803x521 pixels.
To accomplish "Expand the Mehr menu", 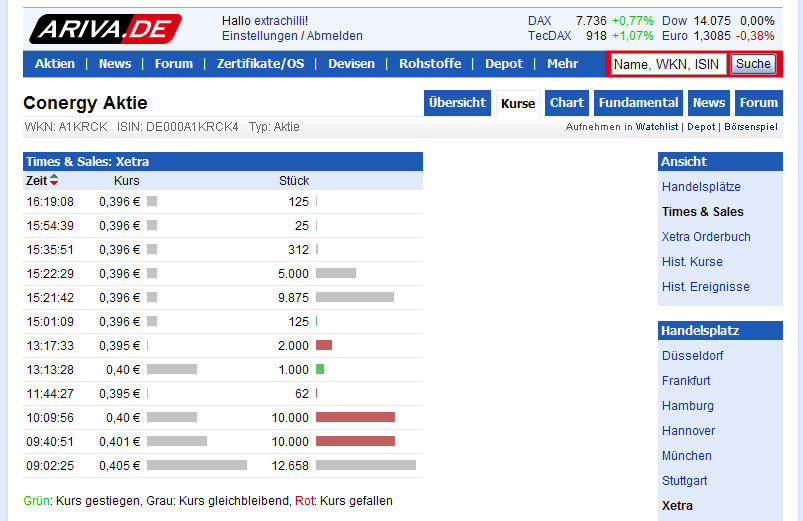I will click(562, 64).
